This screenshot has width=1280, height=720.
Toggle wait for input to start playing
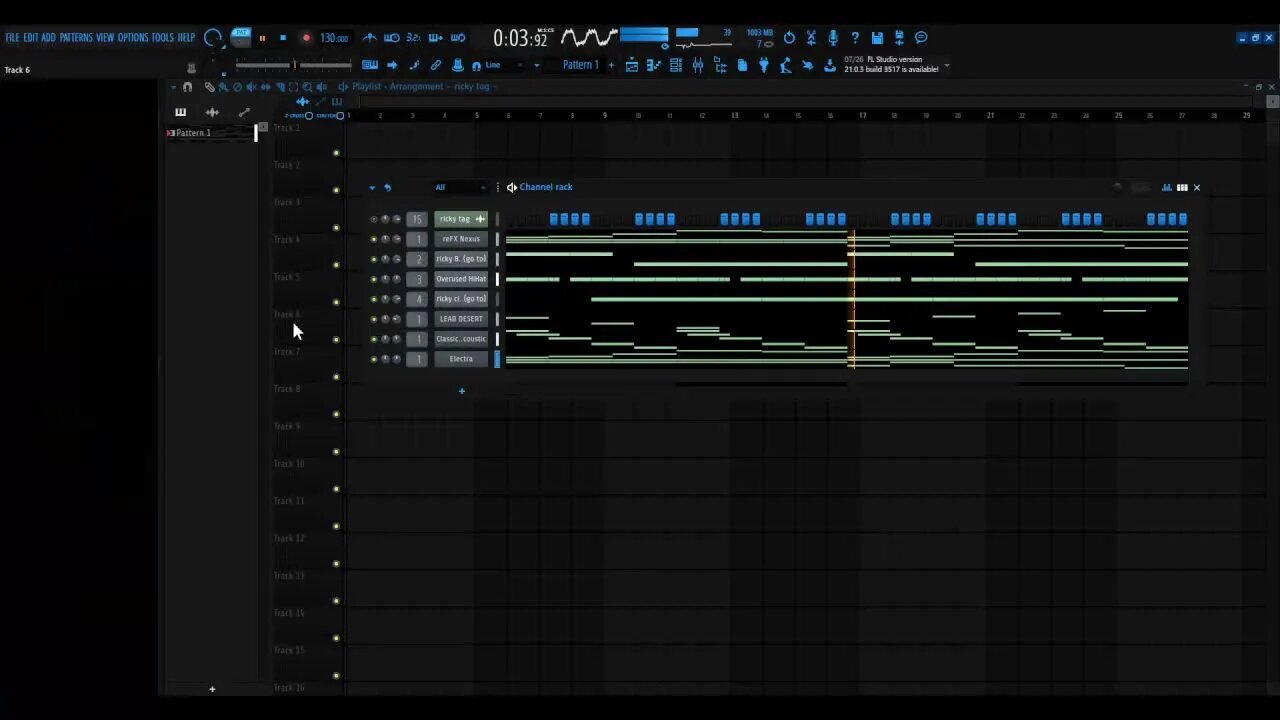click(x=392, y=38)
